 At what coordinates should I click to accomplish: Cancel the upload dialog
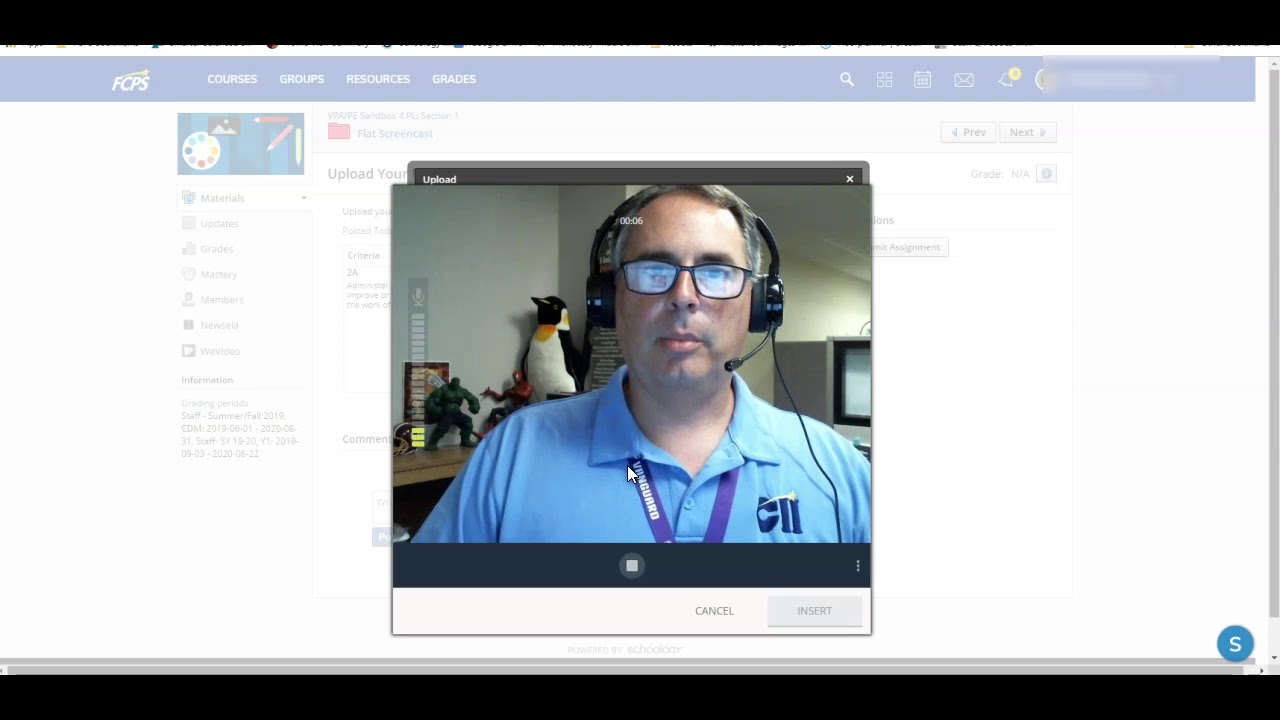pos(714,611)
